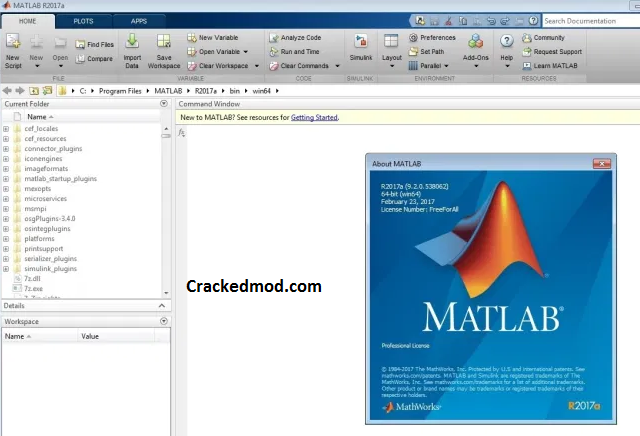The image size is (640, 436).
Task: Open the New dropdown arrow
Action: pos(37,66)
